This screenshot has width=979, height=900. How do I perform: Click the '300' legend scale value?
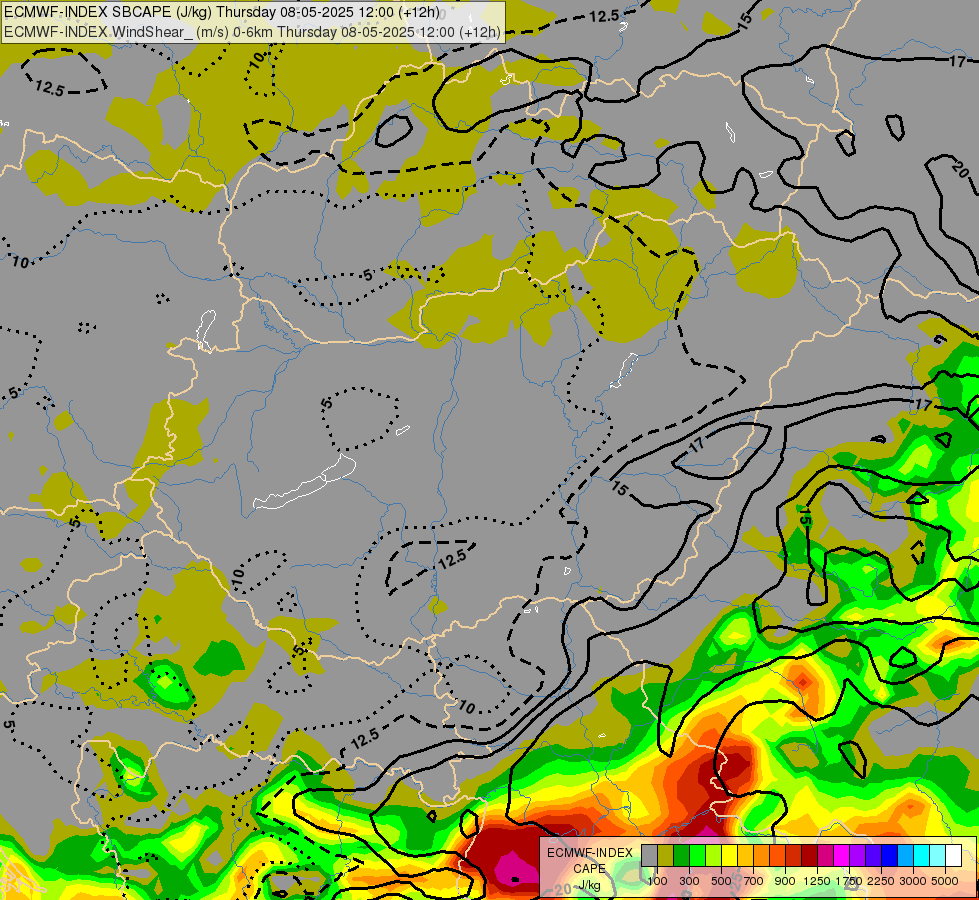click(689, 881)
